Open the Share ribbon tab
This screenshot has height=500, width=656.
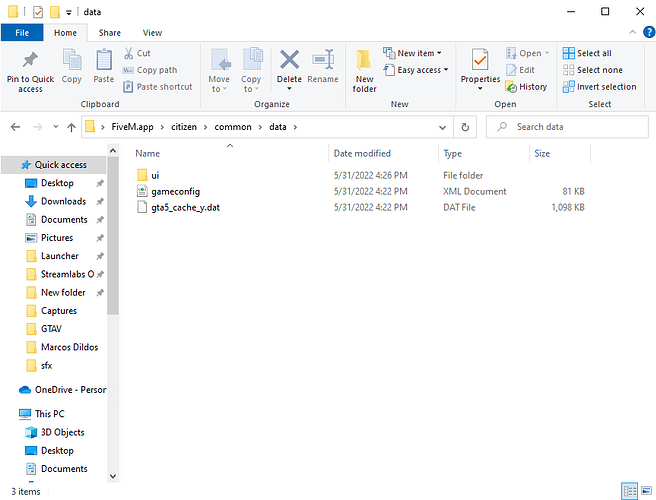[x=110, y=33]
